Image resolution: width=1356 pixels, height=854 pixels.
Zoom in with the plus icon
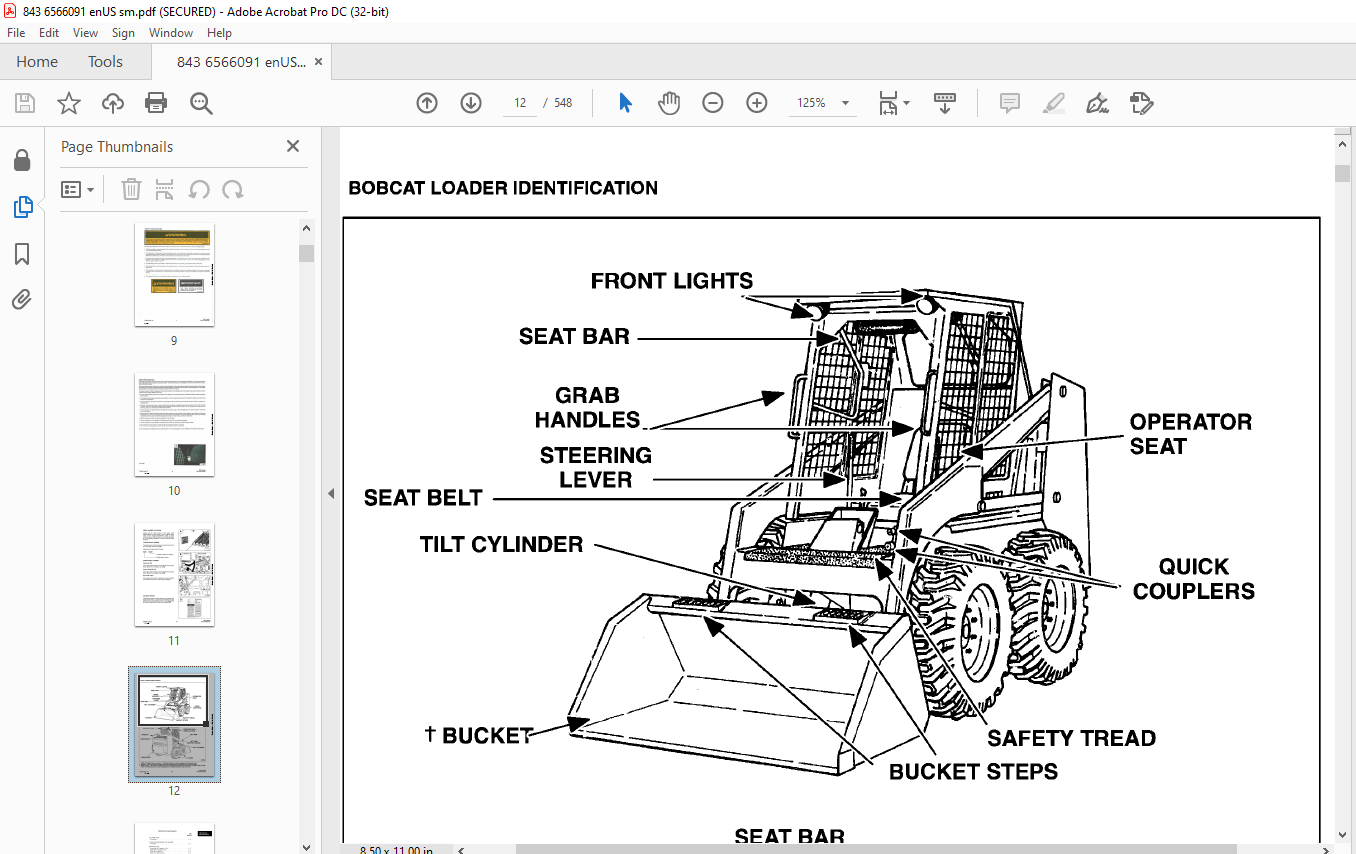[757, 103]
